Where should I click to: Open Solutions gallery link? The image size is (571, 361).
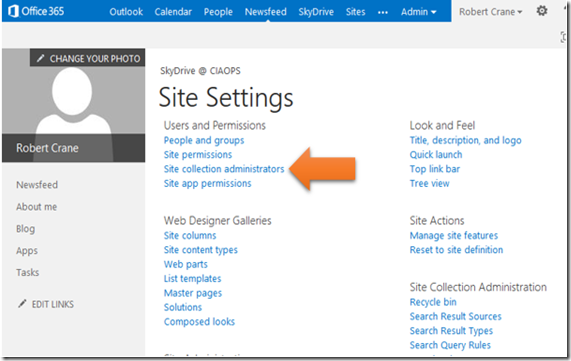pyautogui.click(x=183, y=307)
